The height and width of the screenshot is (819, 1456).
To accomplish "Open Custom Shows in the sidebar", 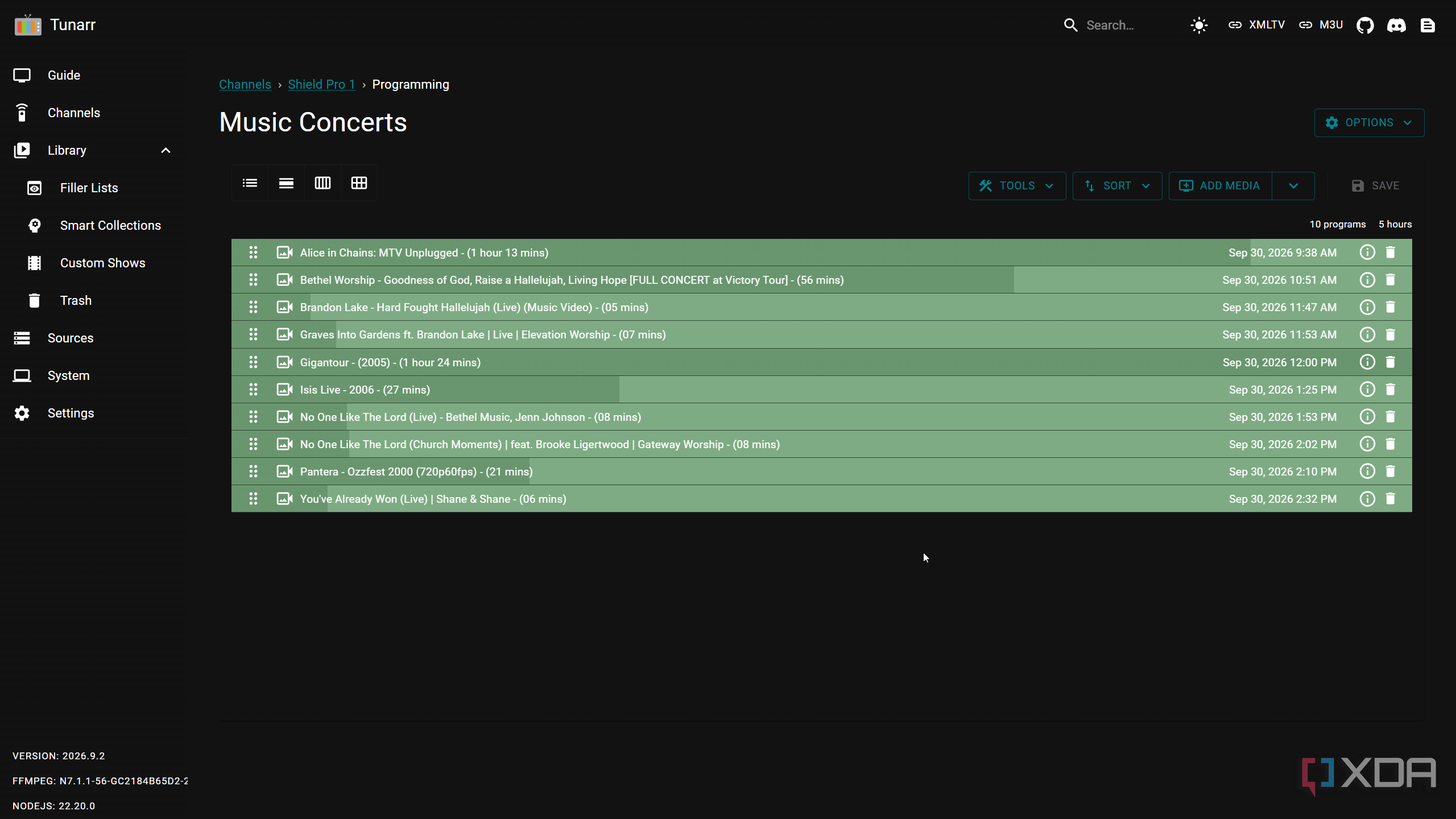I will pos(93,263).
